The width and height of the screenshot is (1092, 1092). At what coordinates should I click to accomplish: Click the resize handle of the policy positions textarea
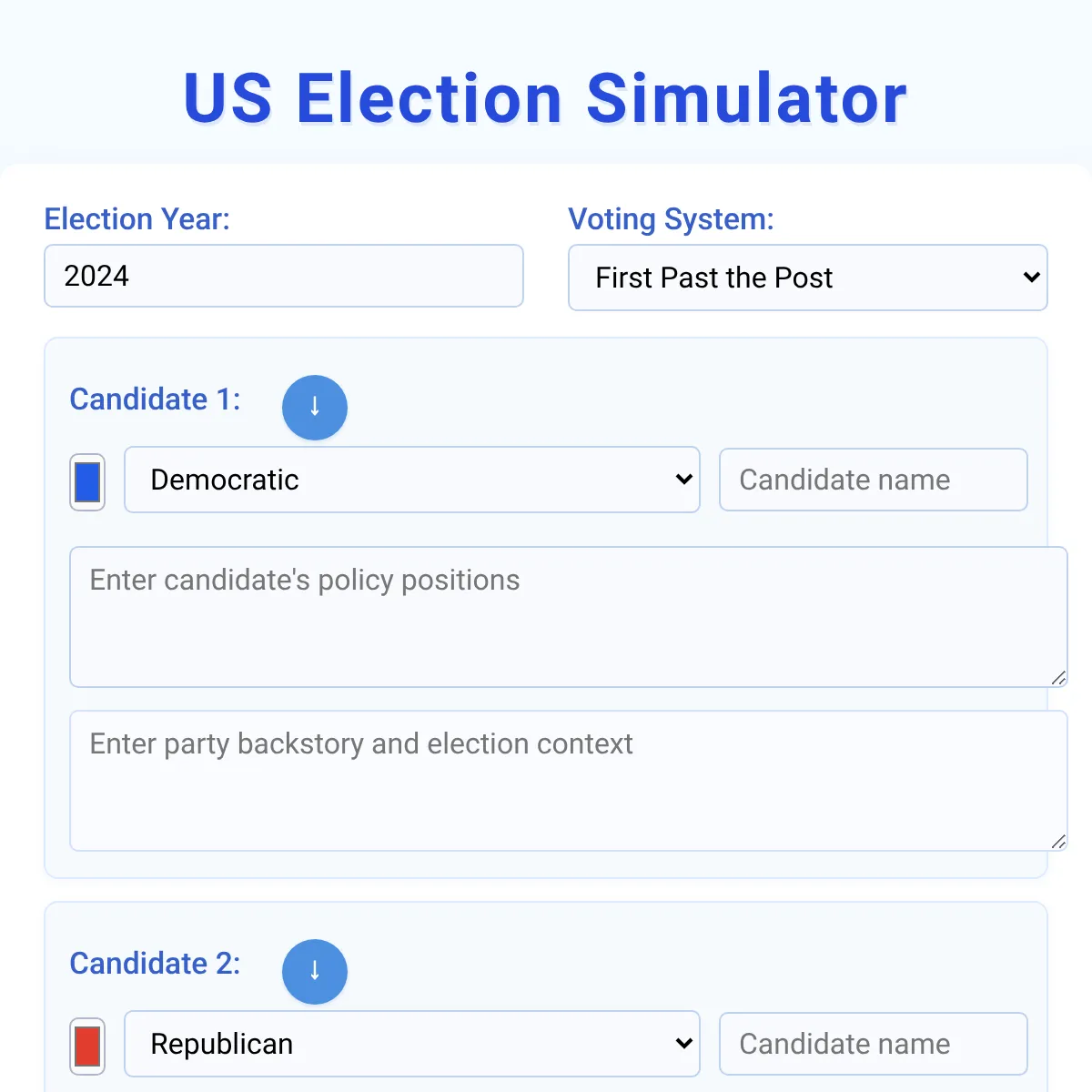(x=1058, y=677)
